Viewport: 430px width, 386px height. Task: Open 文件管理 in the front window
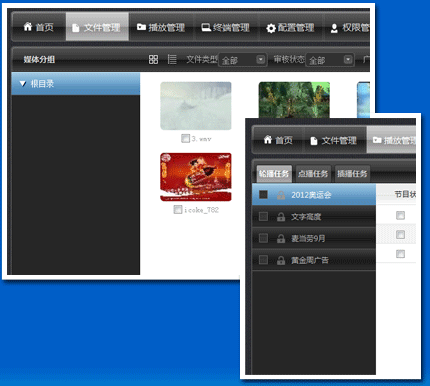coord(334,141)
